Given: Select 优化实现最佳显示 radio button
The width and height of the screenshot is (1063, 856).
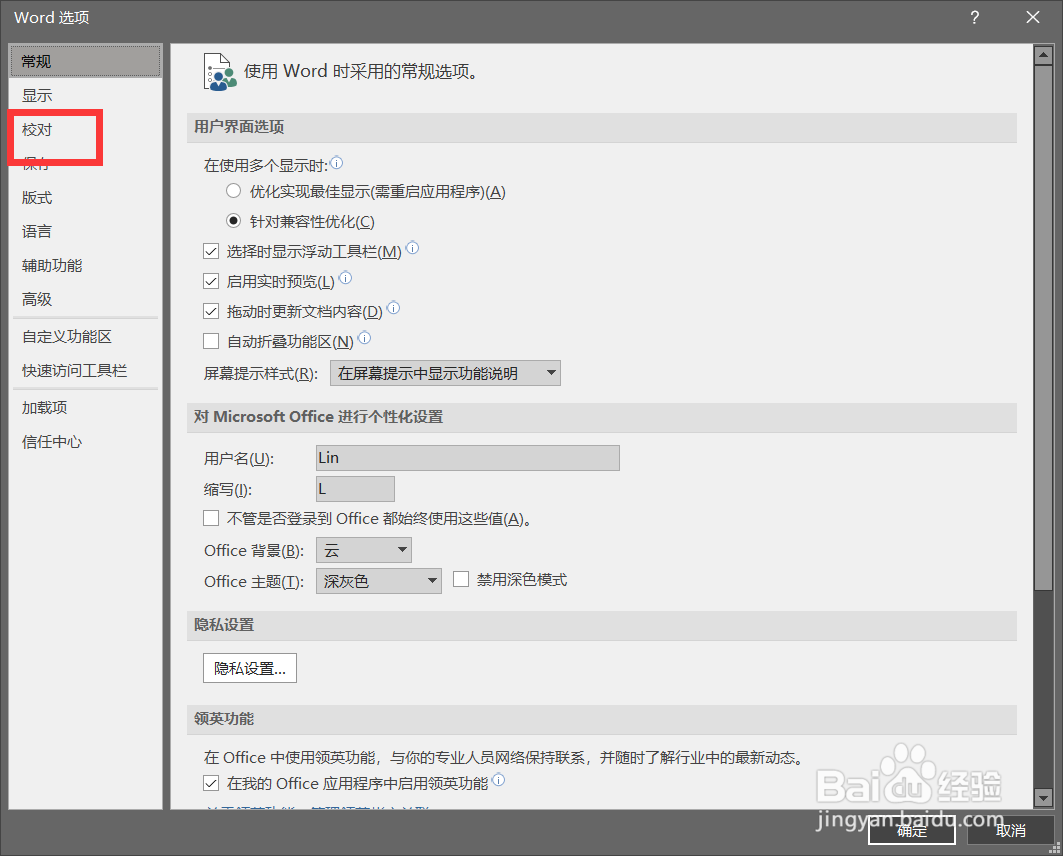Looking at the screenshot, I should 233,191.
